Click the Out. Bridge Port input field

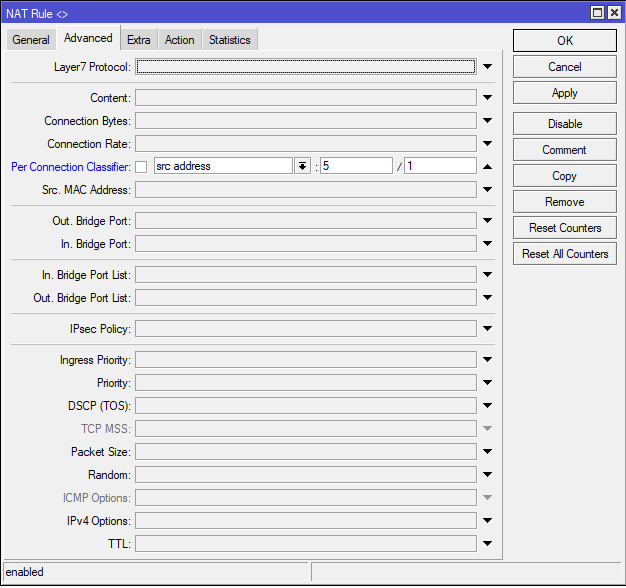click(306, 221)
